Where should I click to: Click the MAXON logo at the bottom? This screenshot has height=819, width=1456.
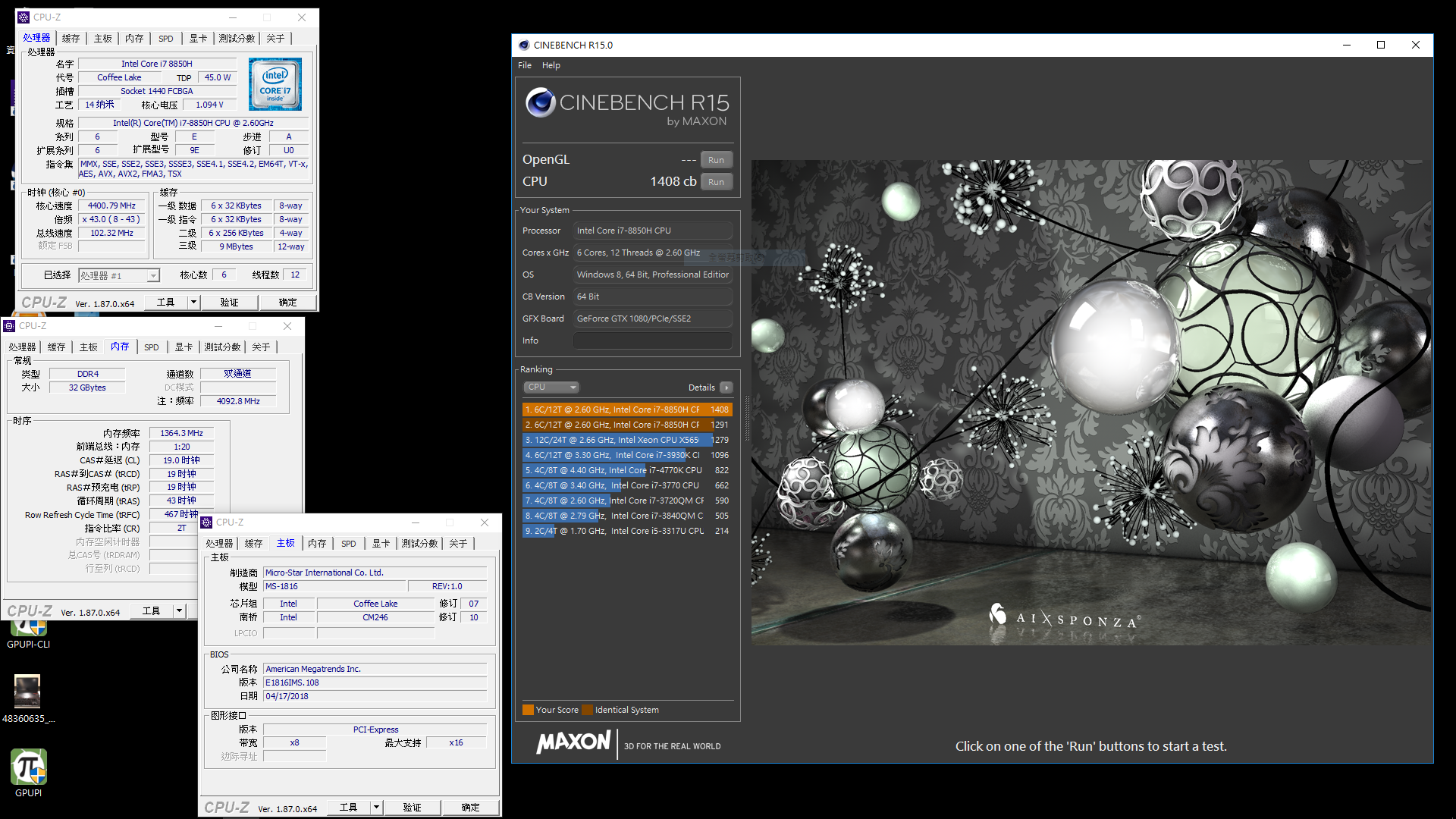[x=573, y=742]
